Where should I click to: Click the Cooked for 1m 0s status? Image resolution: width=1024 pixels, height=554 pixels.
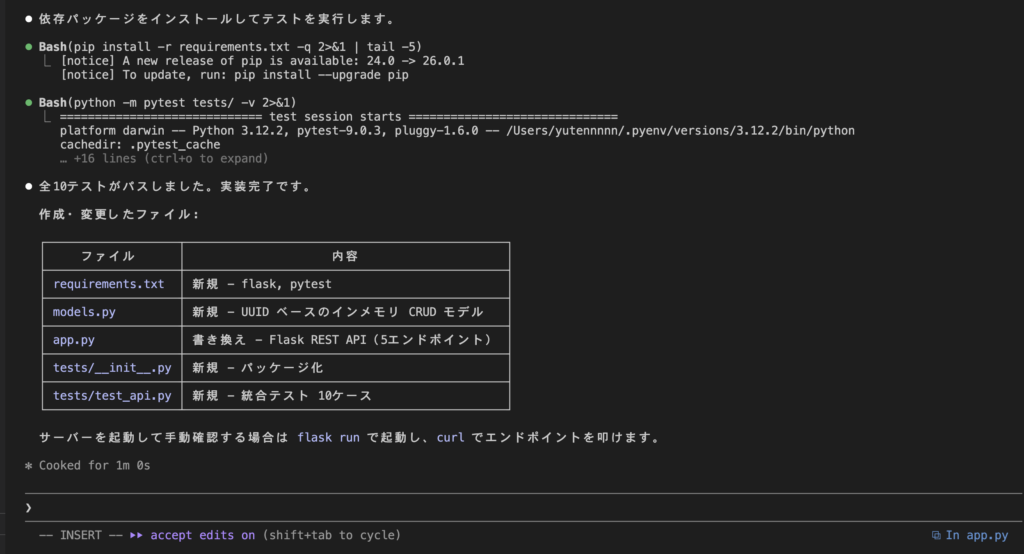(95, 466)
